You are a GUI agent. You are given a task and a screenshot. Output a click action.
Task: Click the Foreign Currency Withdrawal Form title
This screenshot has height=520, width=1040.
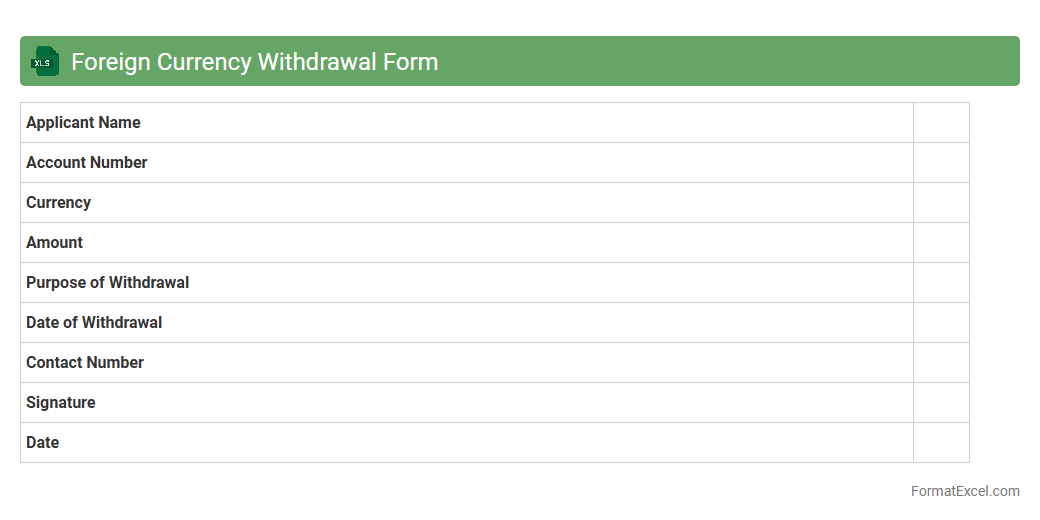[x=254, y=62]
